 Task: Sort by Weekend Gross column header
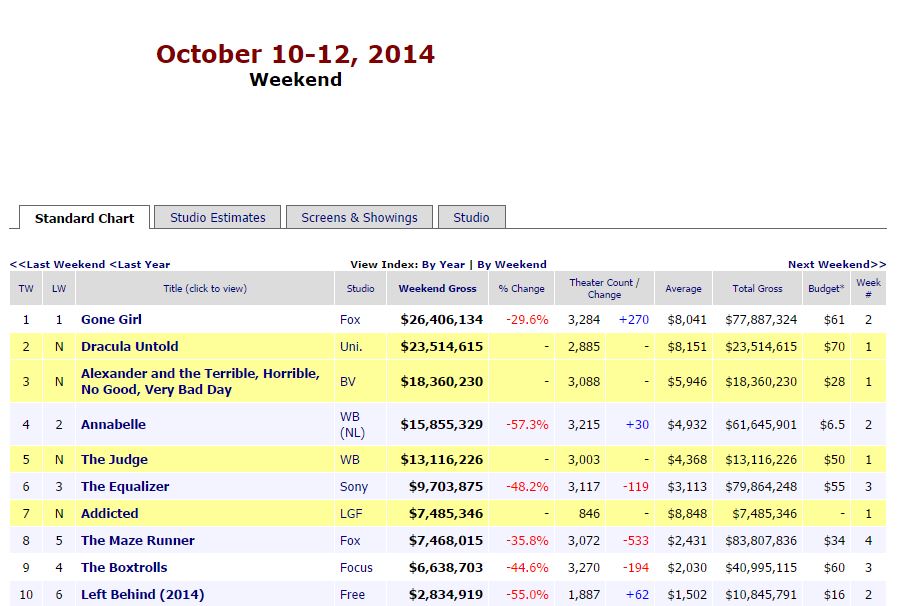click(437, 289)
